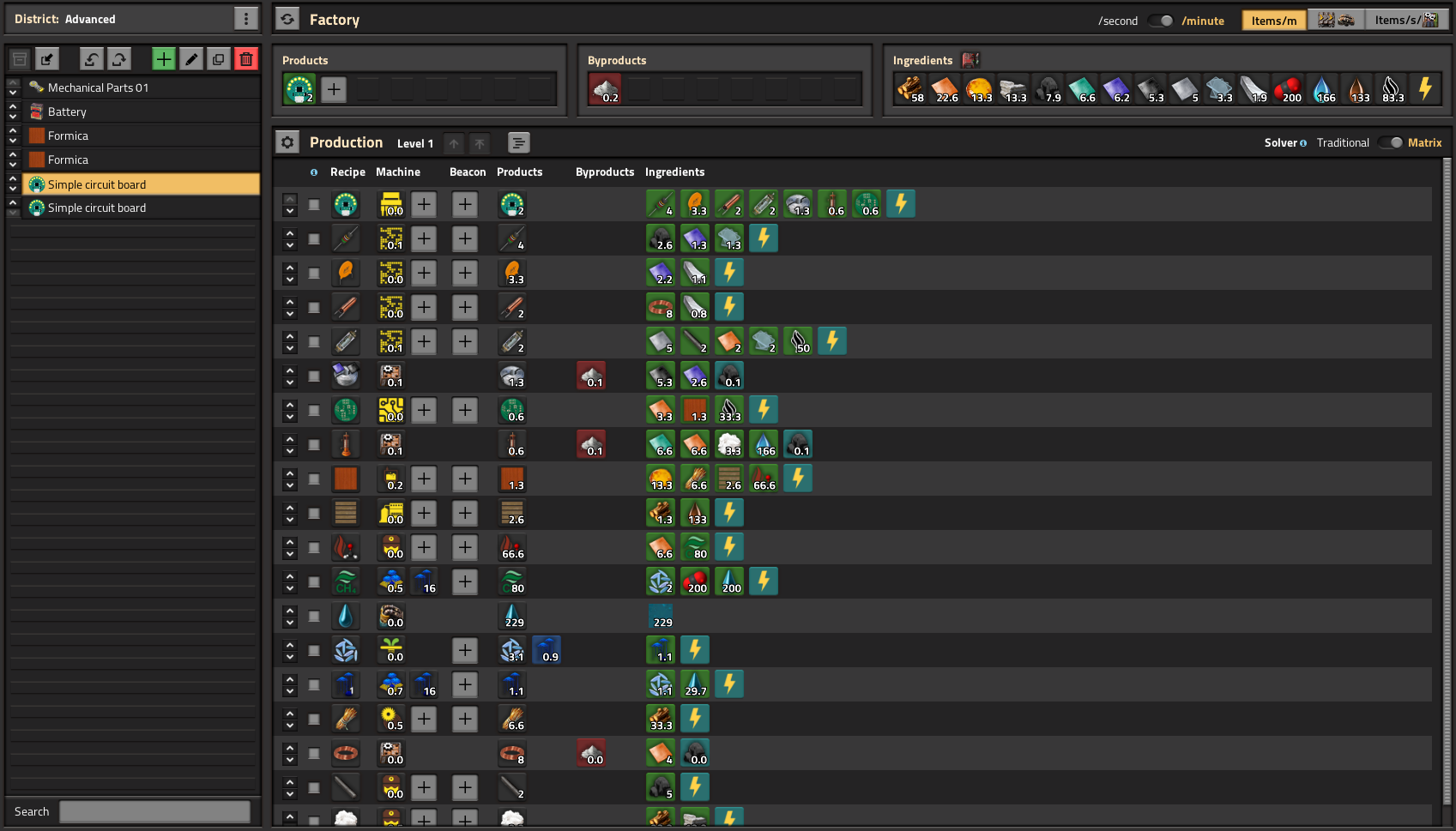Select the wood ingredient showing 58 in top panel
Viewport: 1456px width, 831px height.
pos(910,89)
